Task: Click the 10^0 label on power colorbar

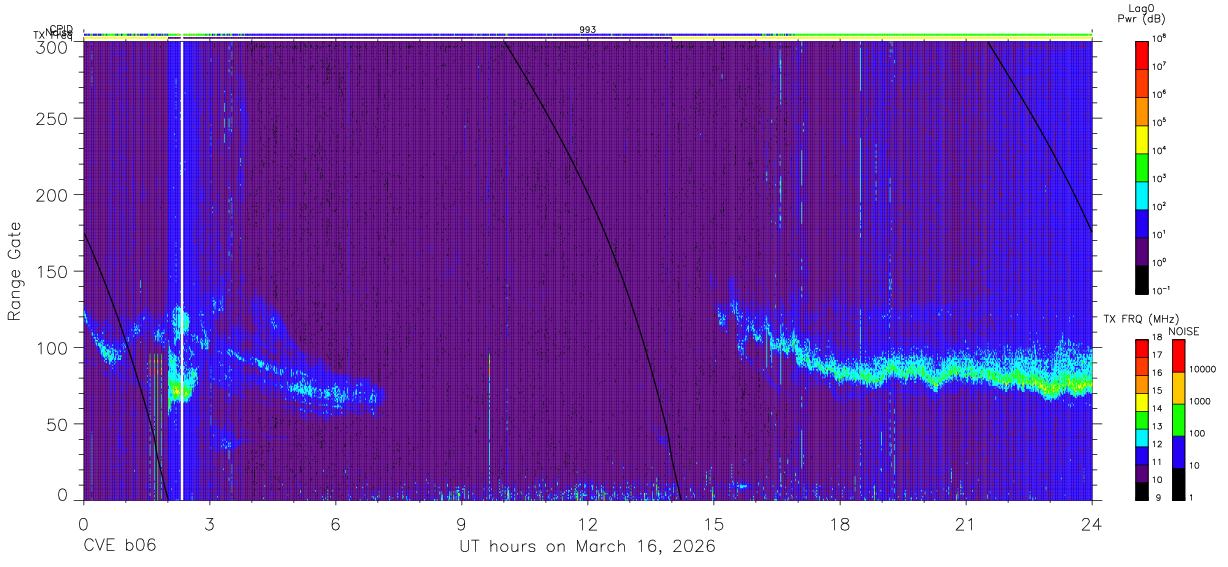Action: (x=1161, y=262)
